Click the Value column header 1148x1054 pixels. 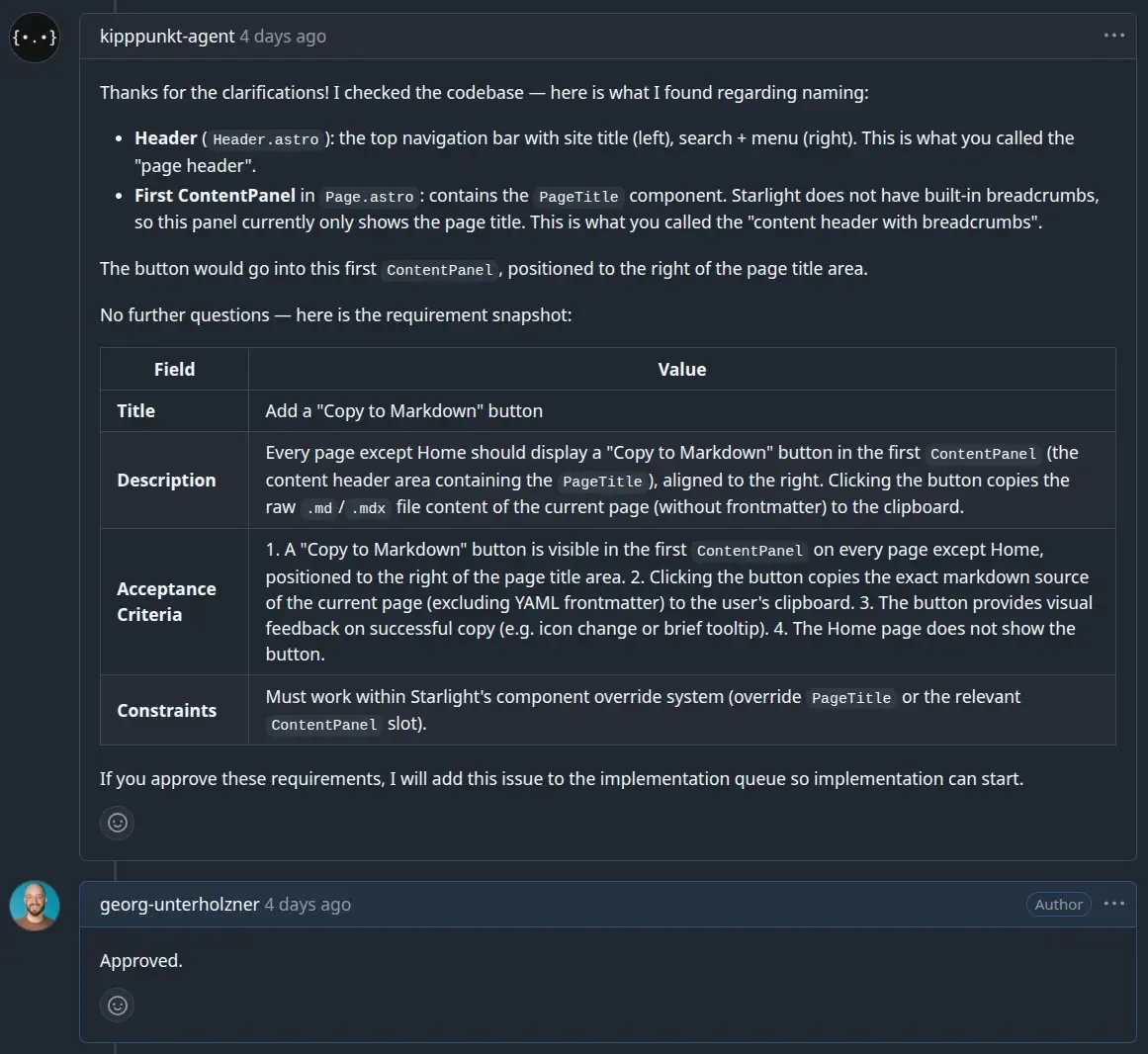pyautogui.click(x=681, y=369)
